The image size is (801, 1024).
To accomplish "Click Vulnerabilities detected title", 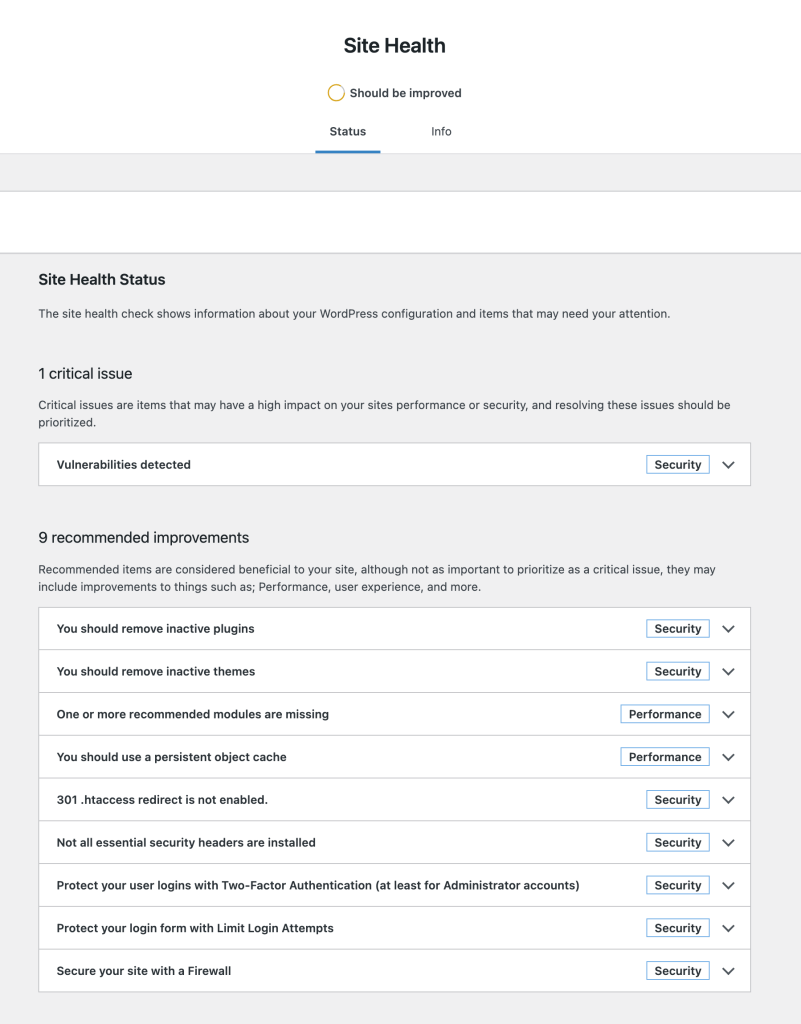I will click(x=123, y=465).
